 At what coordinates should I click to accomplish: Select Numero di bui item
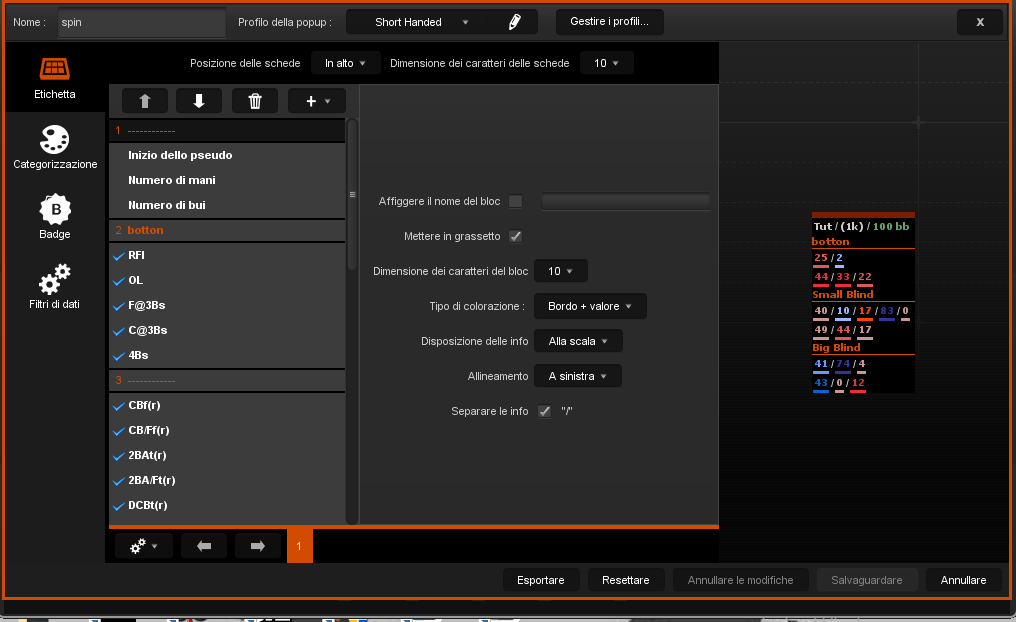pyautogui.click(x=227, y=205)
